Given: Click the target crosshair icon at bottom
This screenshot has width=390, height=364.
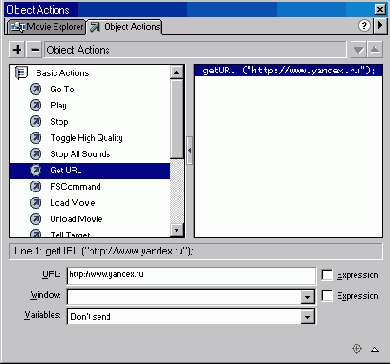Looking at the screenshot, I should [357, 349].
